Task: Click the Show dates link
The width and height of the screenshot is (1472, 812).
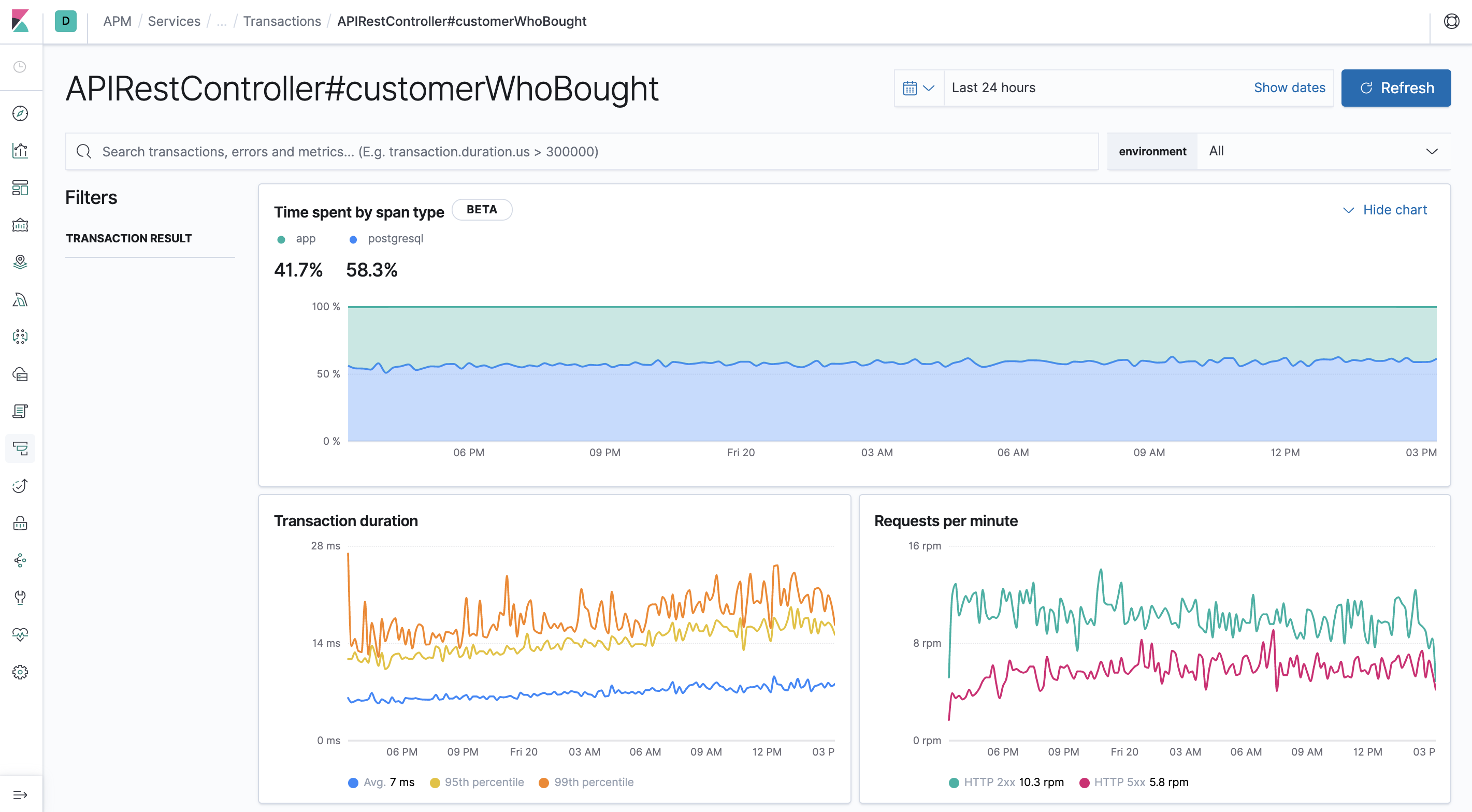Action: [1289, 88]
